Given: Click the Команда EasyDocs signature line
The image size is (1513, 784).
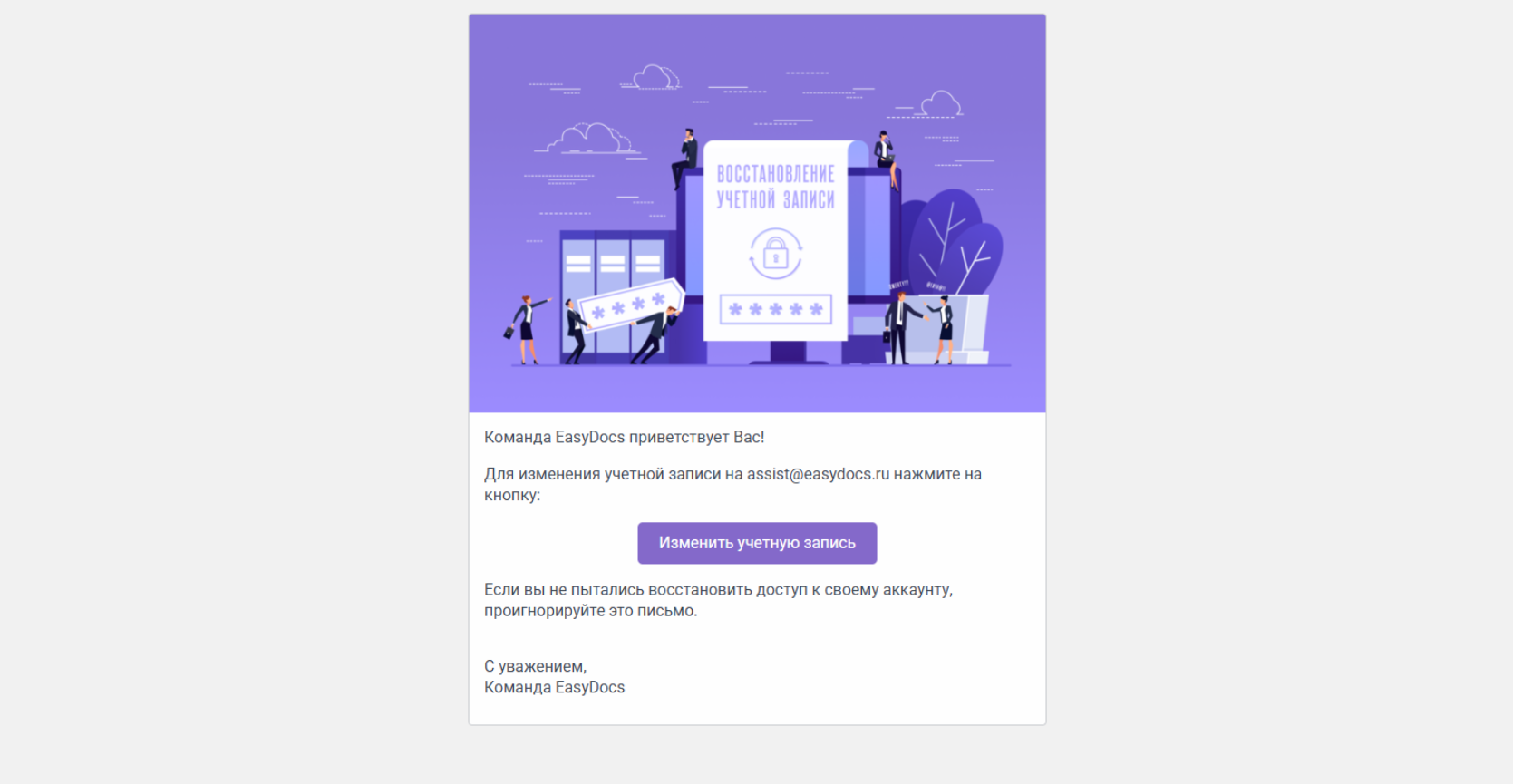Looking at the screenshot, I should click(555, 687).
